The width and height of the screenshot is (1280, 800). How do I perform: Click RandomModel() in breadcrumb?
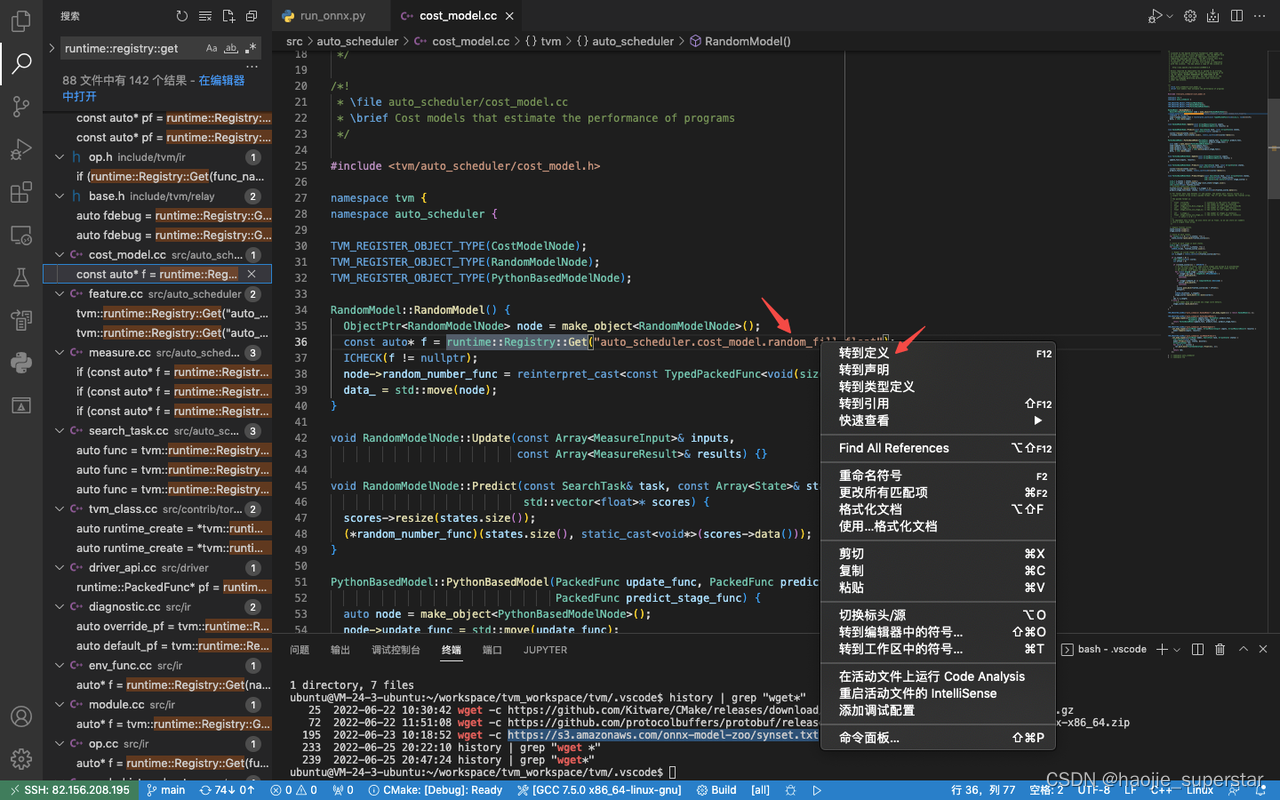741,41
